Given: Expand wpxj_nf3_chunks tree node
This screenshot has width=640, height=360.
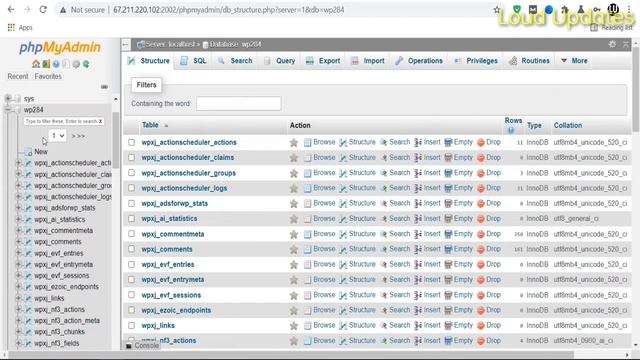Looking at the screenshot, I should tap(18, 332).
